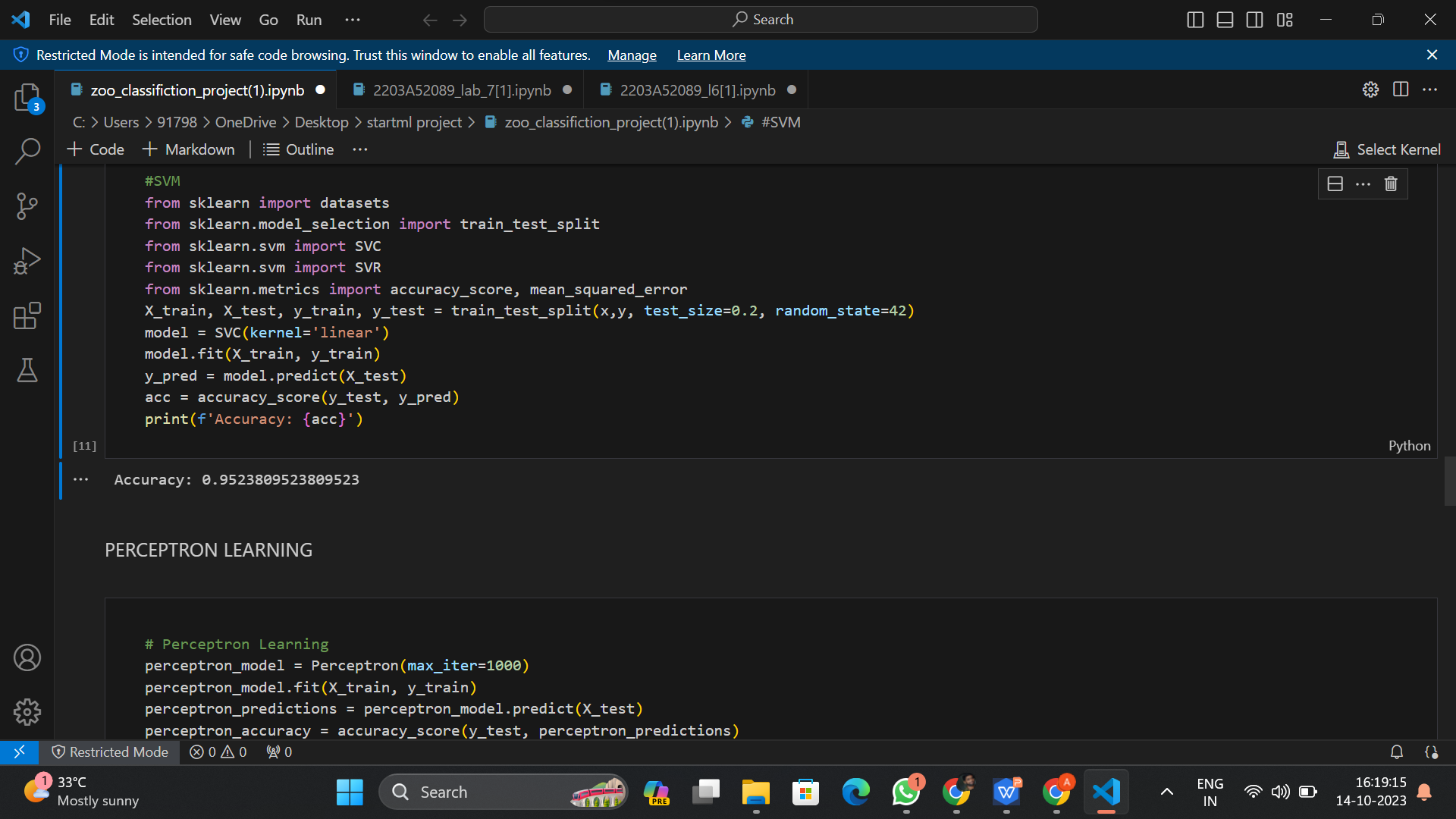Switch to the 2203A52089_lab_7[1].ipynb tab
The height and width of the screenshot is (819, 1456).
(x=461, y=90)
